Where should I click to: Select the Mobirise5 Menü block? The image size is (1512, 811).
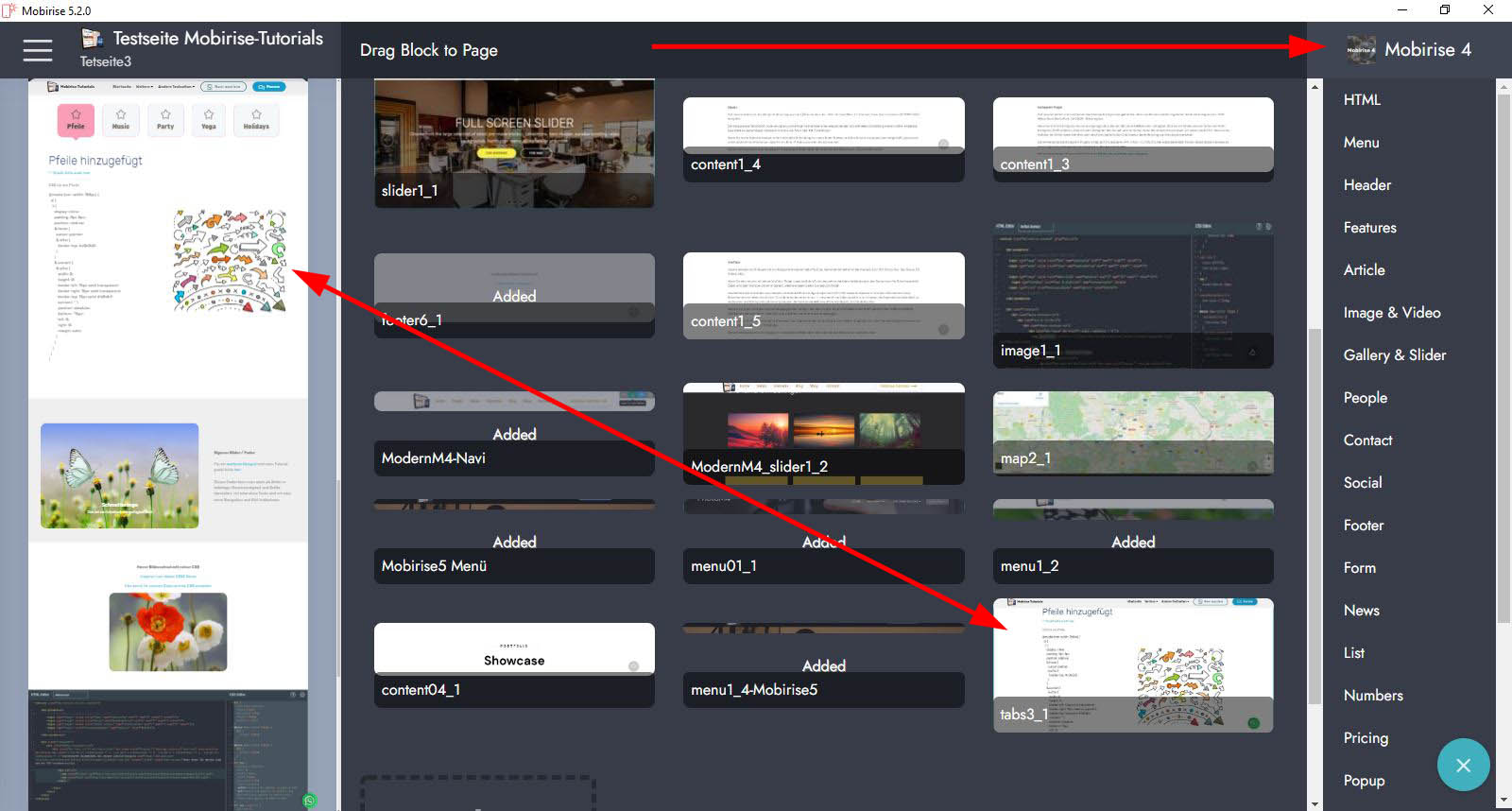point(514,542)
